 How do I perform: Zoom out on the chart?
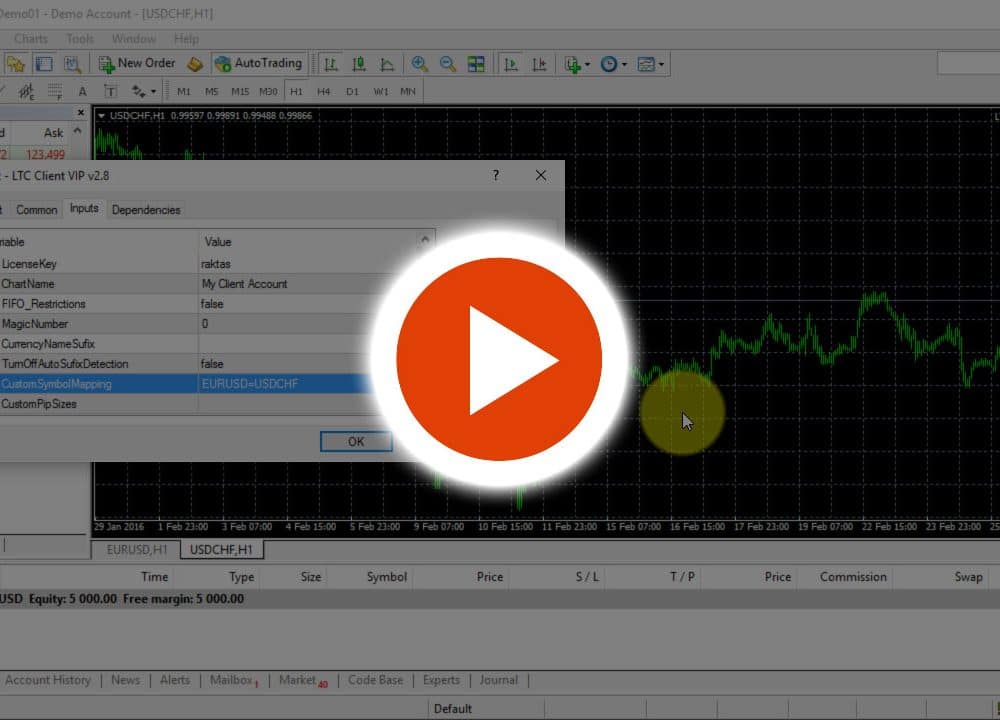point(448,64)
